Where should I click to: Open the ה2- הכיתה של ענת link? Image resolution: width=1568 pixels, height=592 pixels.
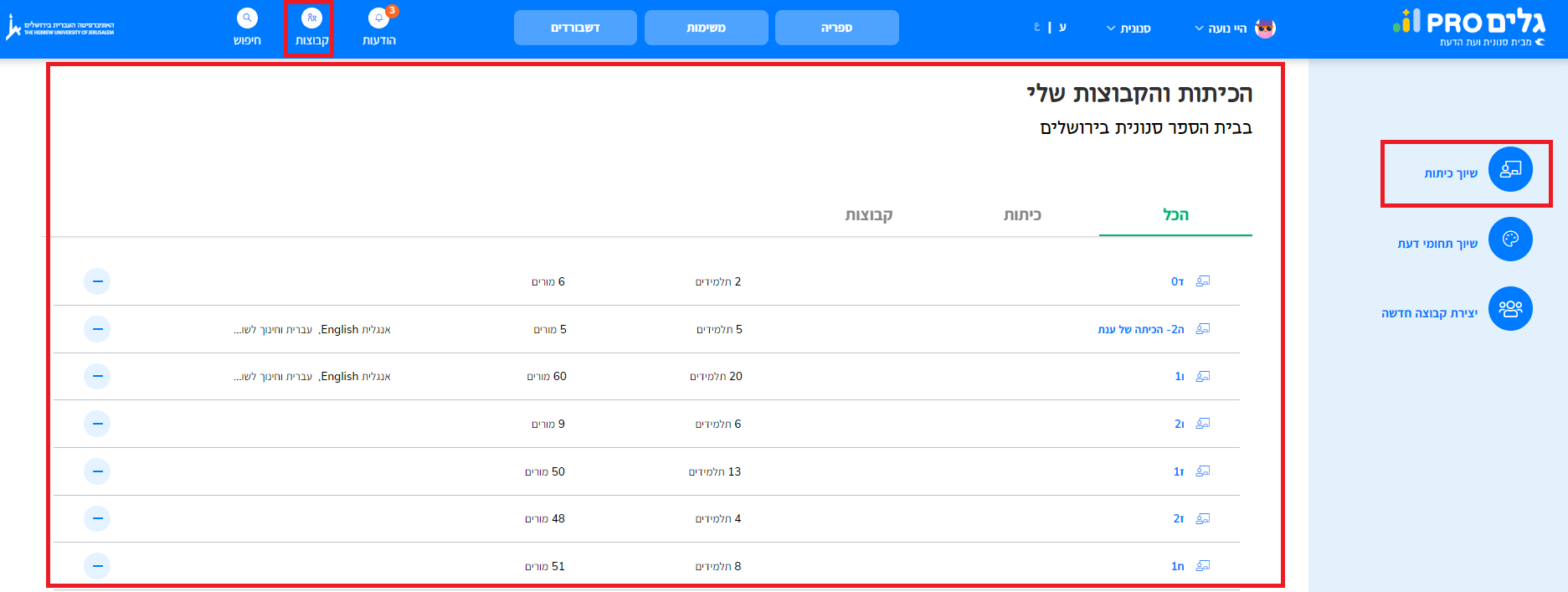pos(1141,329)
